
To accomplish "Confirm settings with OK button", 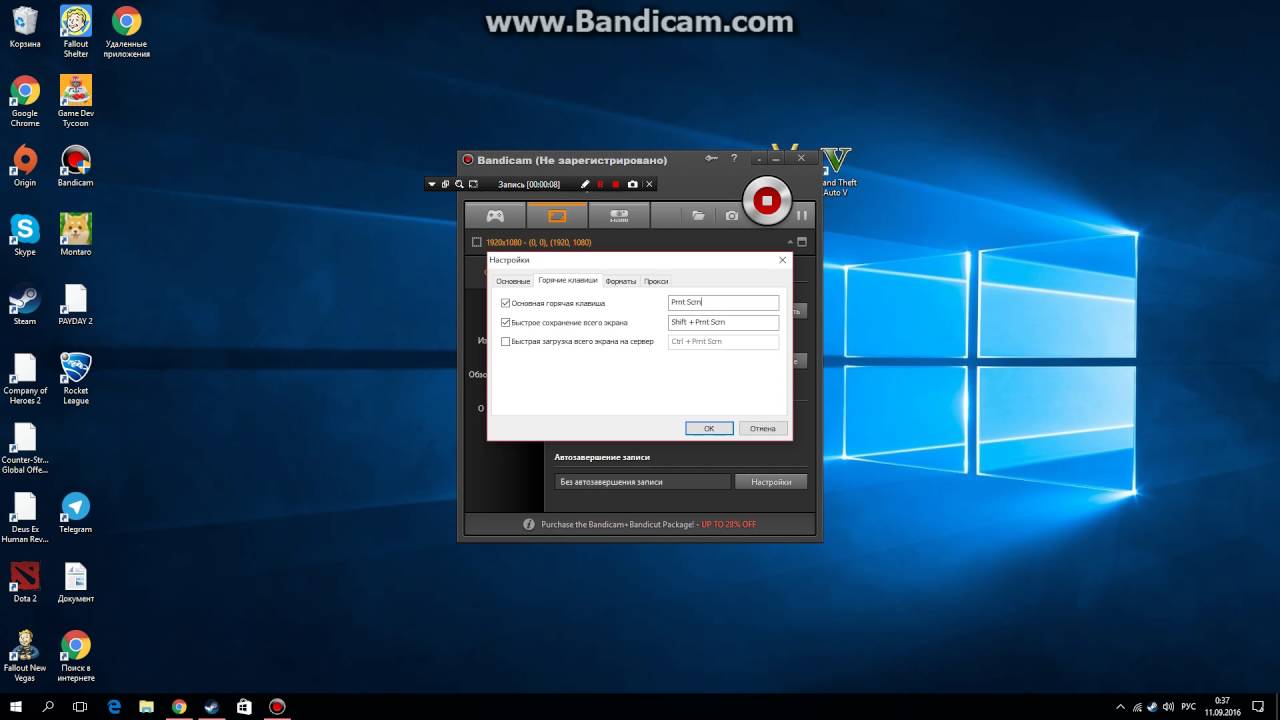I will point(709,428).
